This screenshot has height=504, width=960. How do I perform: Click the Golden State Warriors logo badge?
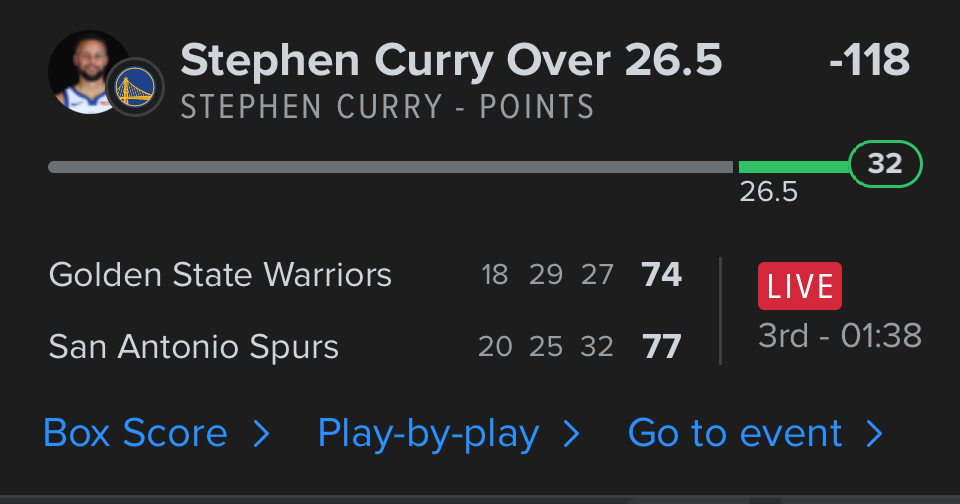[135, 89]
